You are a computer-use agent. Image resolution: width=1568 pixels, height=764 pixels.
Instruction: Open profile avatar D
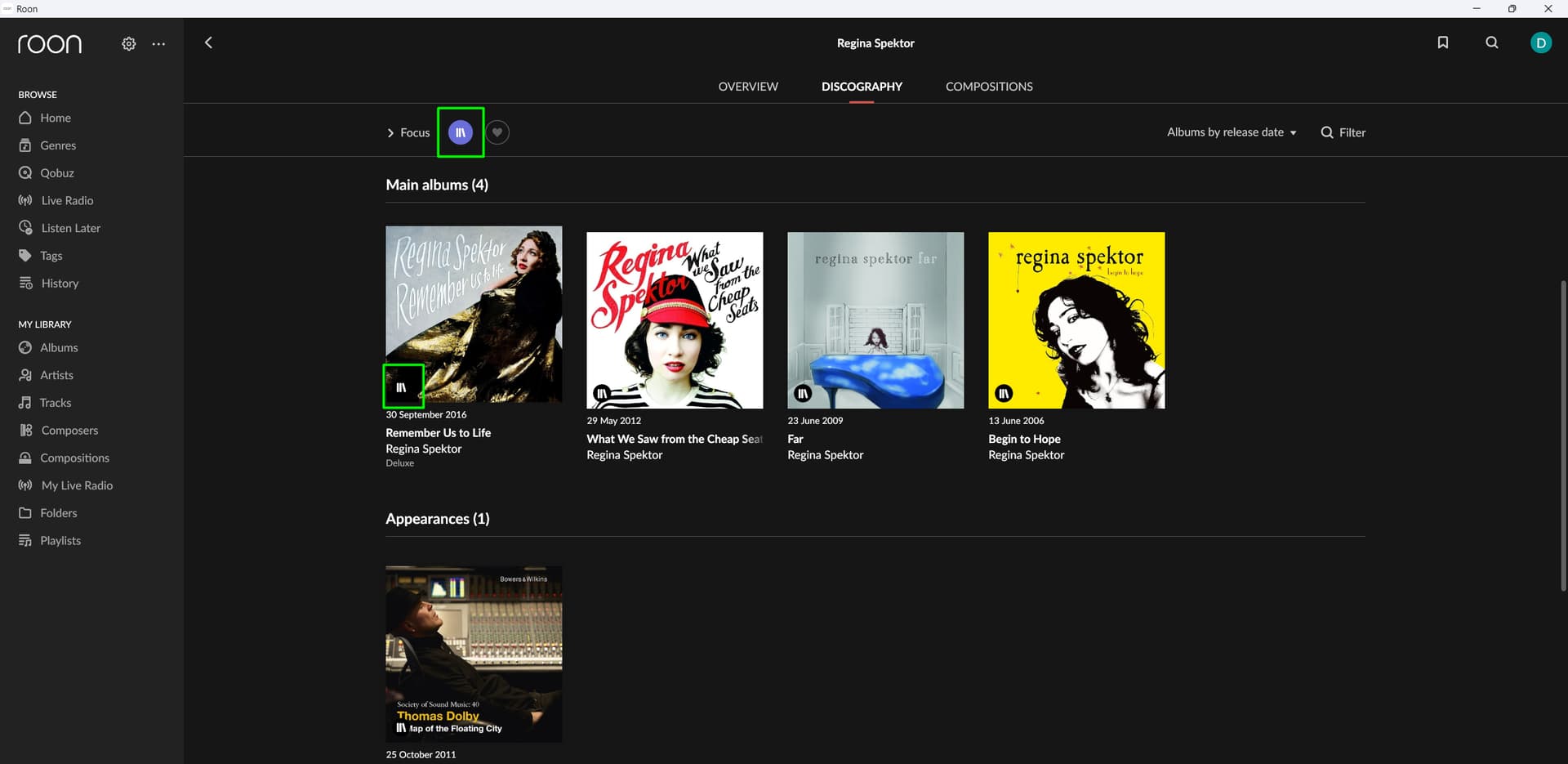tap(1541, 42)
